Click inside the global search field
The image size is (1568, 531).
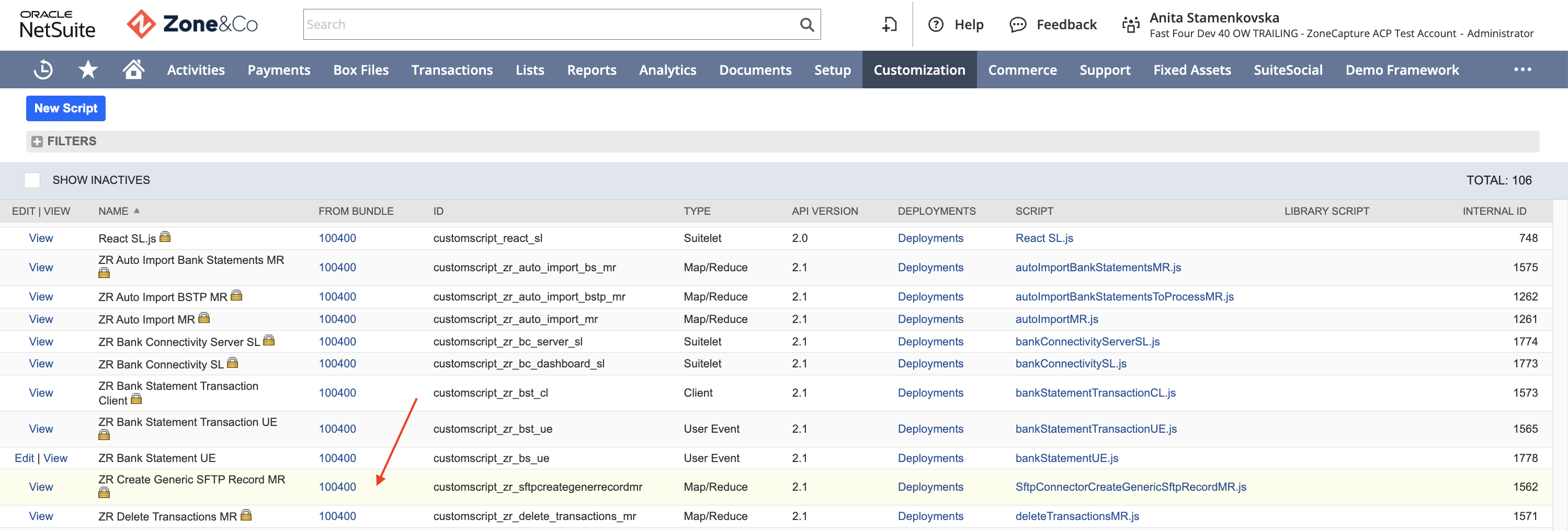pyautogui.click(x=548, y=25)
